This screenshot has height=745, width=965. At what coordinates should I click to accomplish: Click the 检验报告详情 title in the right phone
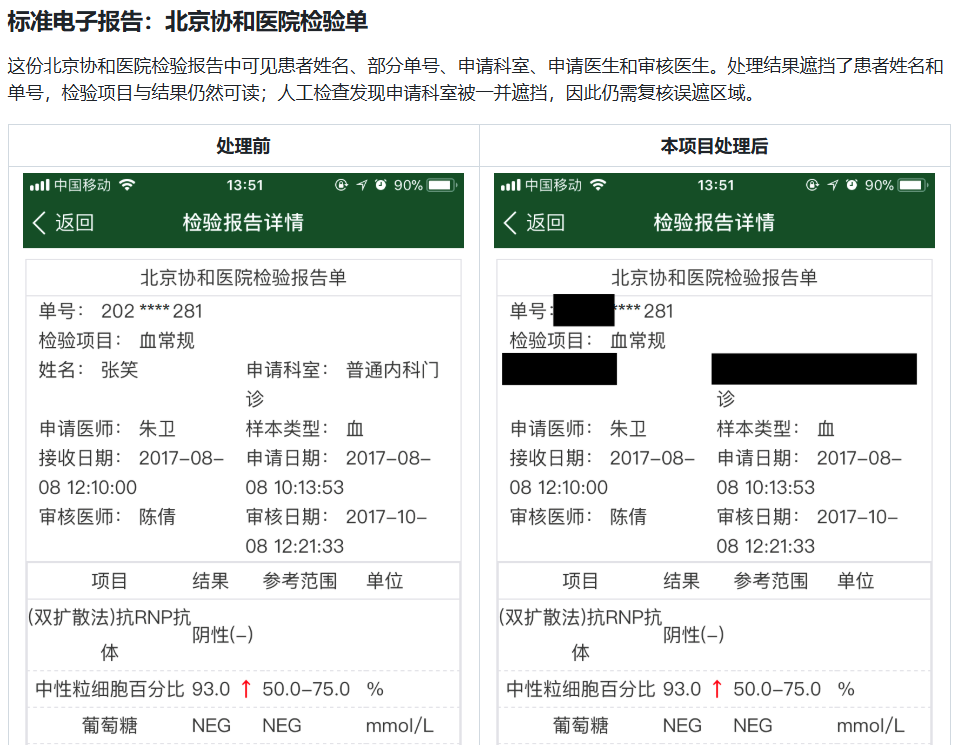tap(715, 223)
